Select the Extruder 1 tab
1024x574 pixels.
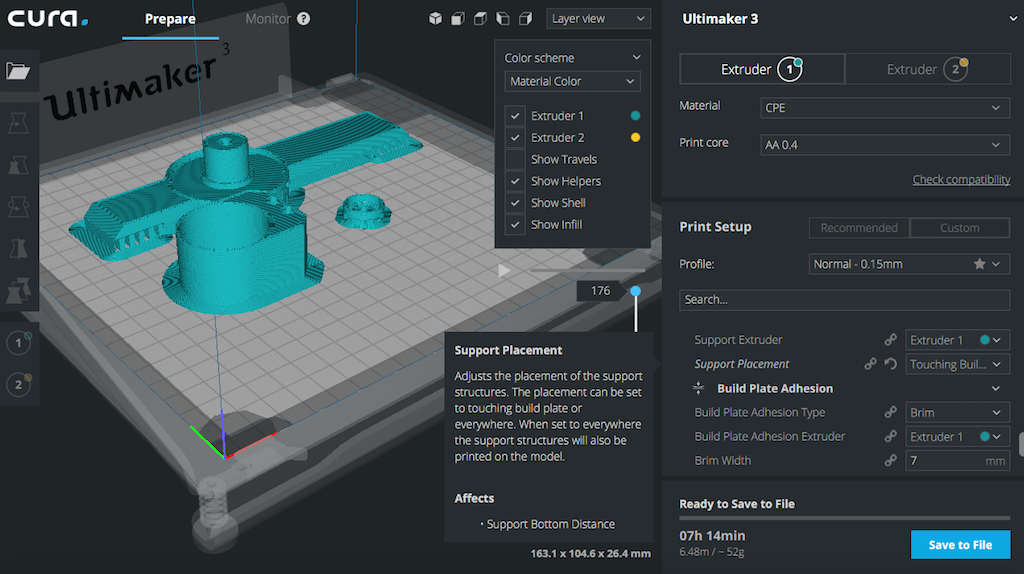(762, 69)
